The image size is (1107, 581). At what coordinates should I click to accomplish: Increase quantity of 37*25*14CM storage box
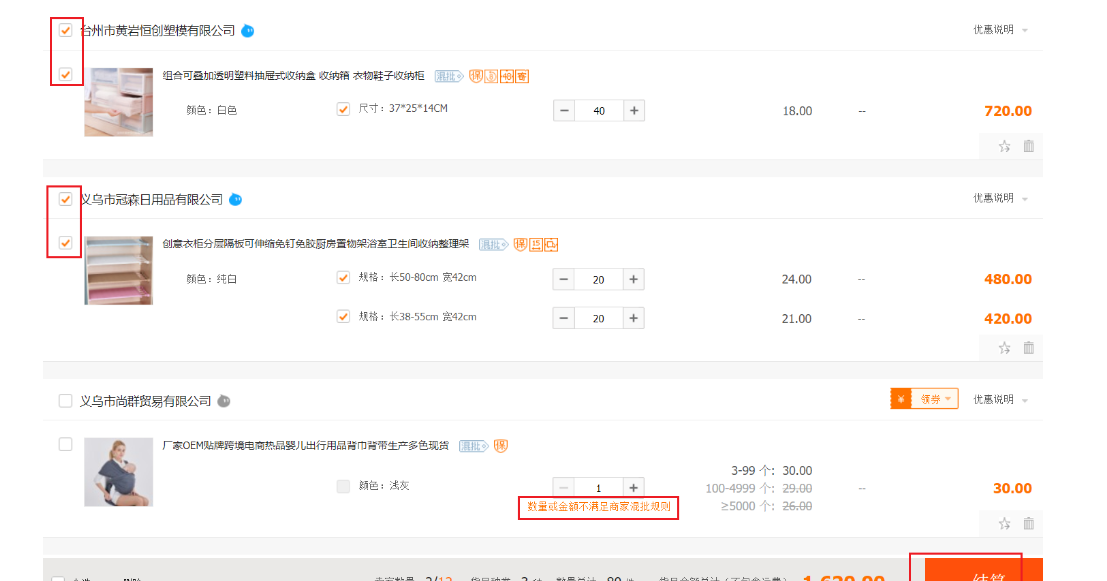[x=634, y=111]
